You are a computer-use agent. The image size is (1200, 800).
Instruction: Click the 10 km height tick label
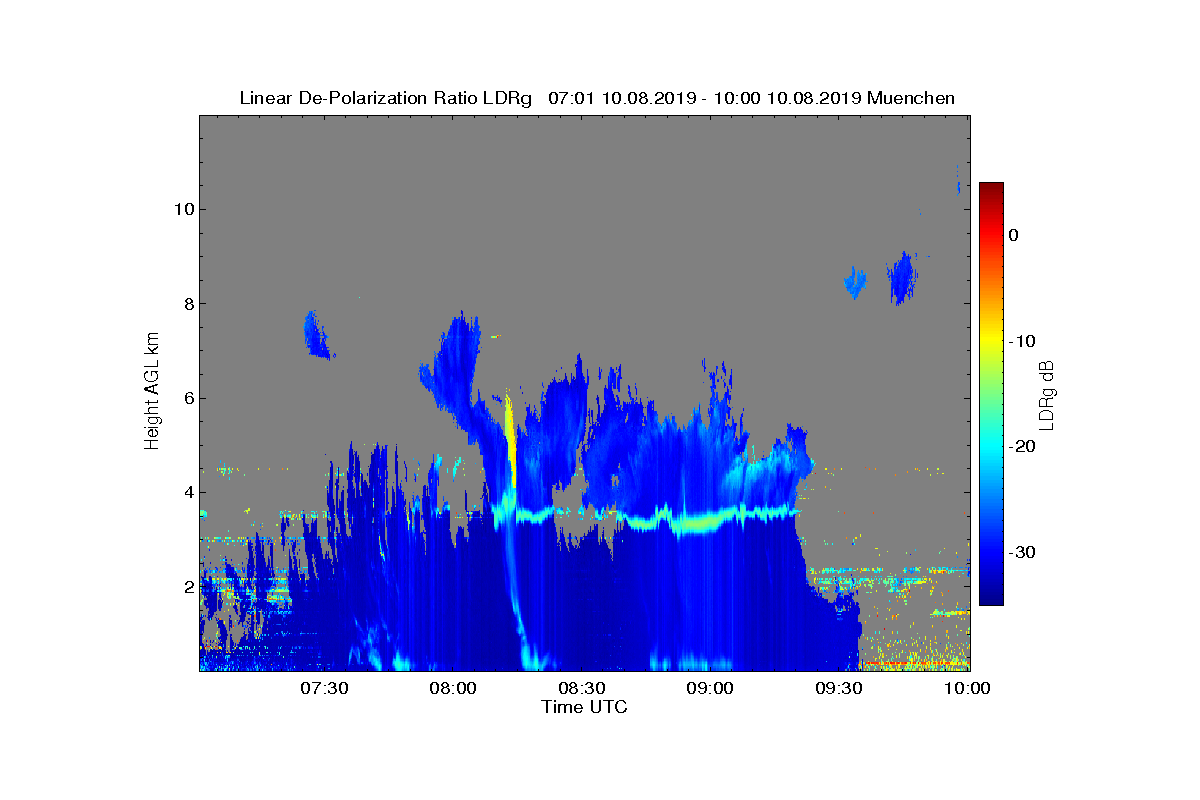coord(179,209)
